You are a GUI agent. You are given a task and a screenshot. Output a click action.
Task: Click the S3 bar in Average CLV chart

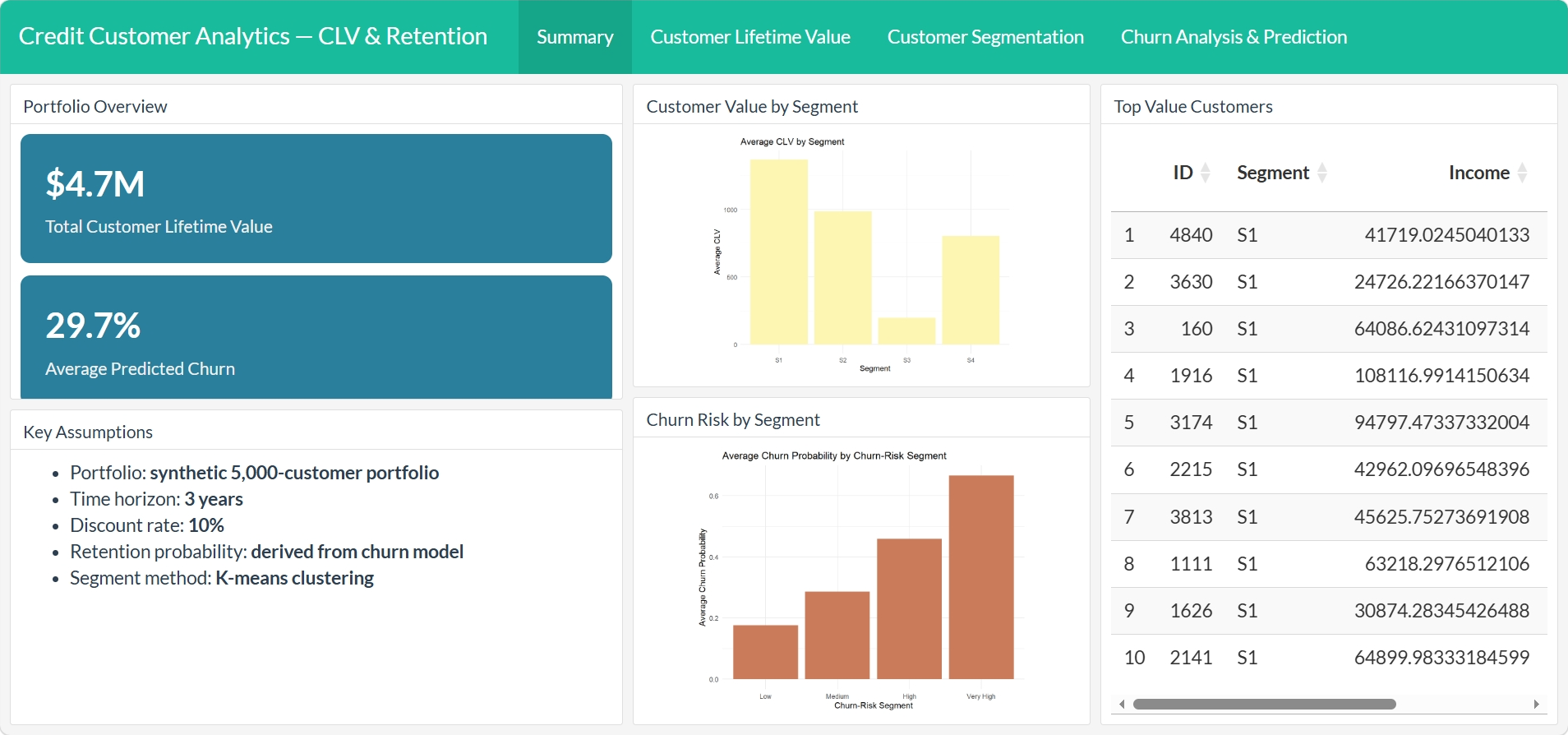(x=907, y=331)
